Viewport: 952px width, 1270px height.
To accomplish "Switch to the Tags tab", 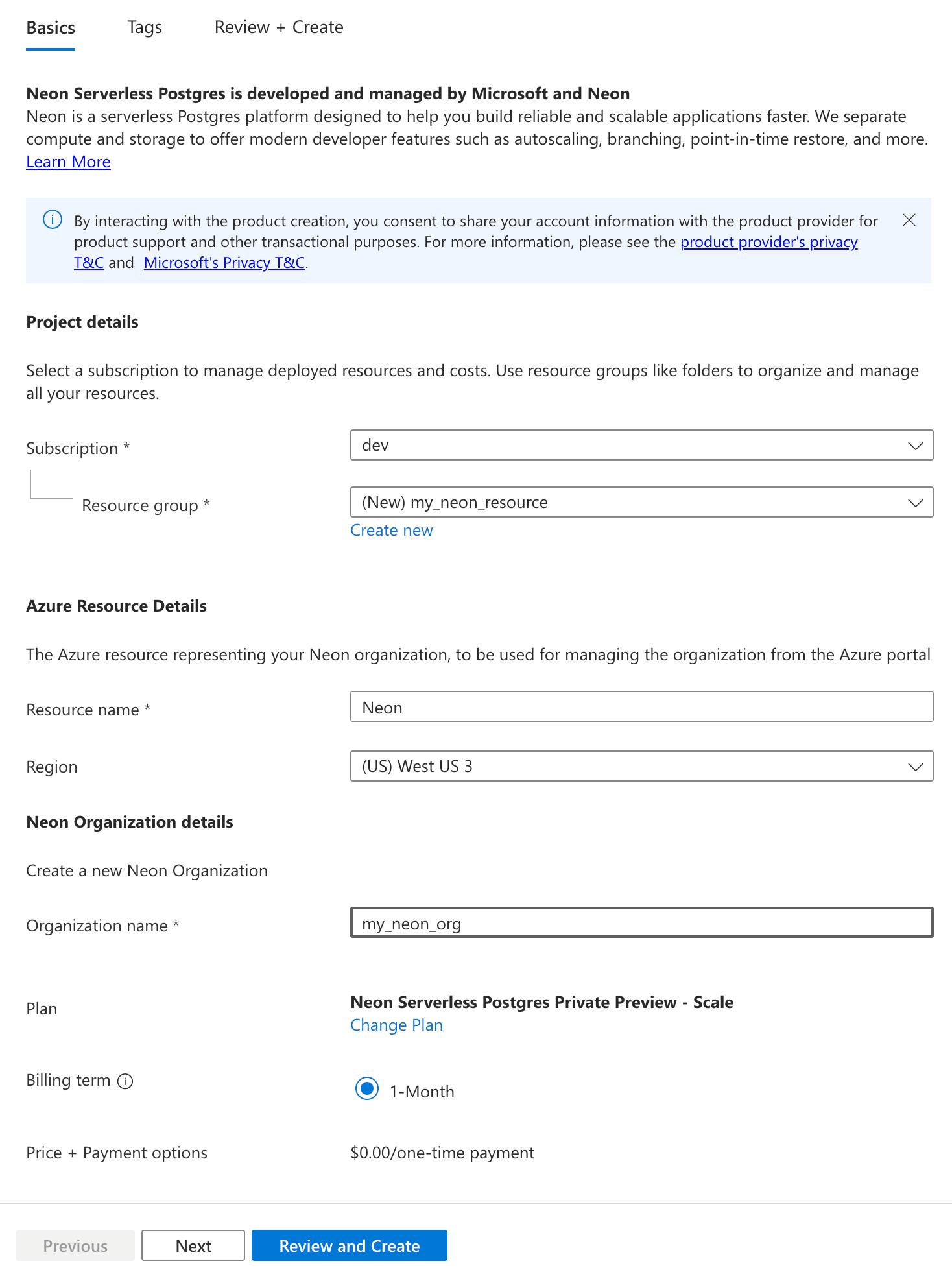I will tap(144, 27).
